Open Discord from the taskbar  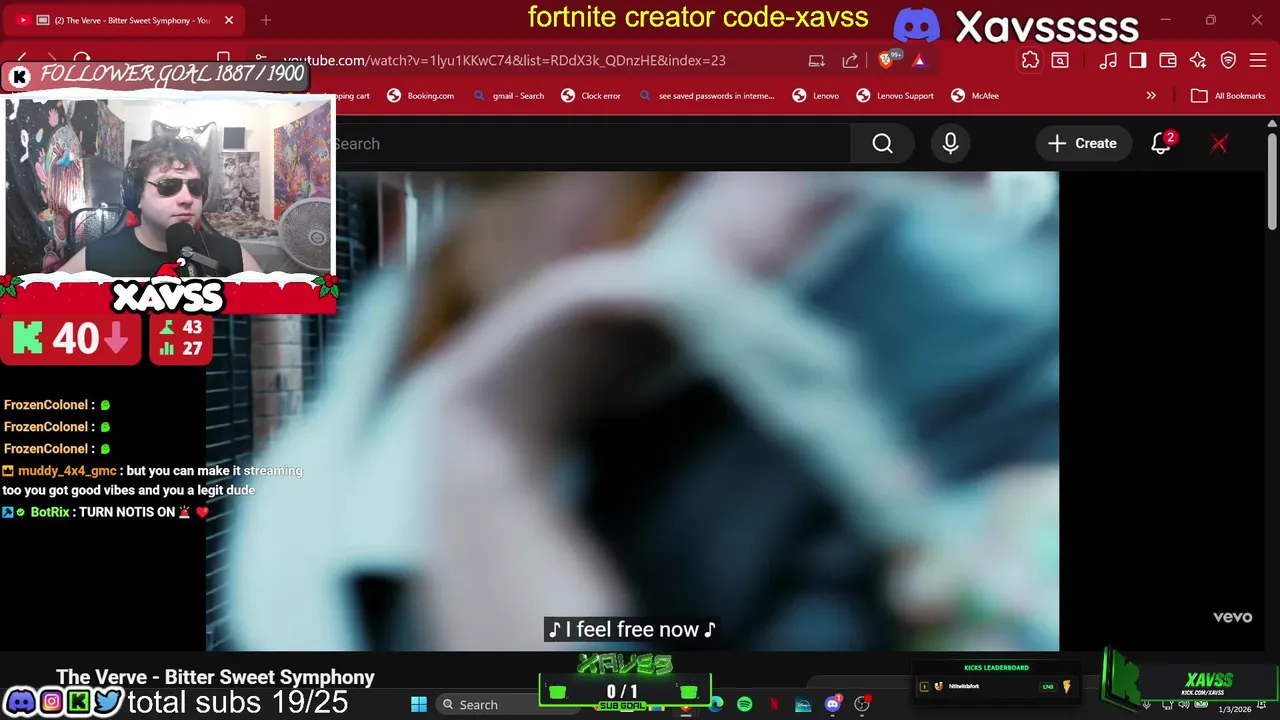(833, 704)
